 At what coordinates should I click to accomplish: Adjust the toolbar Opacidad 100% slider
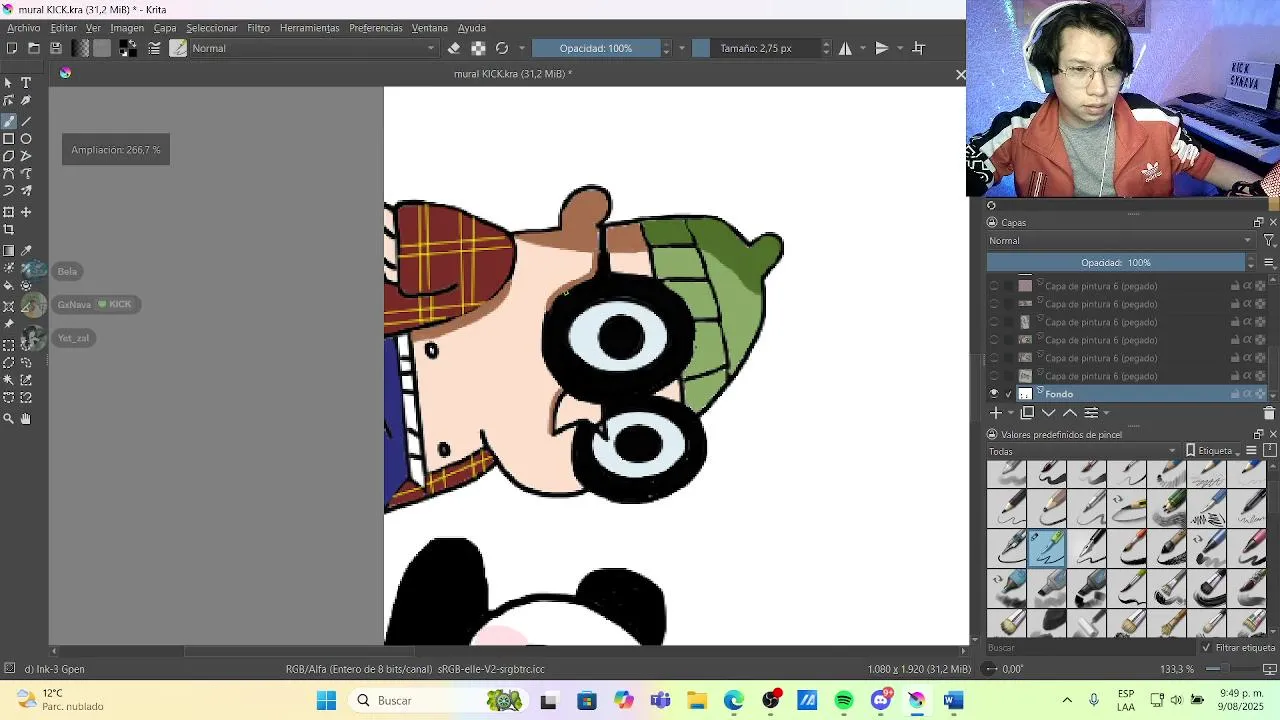click(596, 48)
